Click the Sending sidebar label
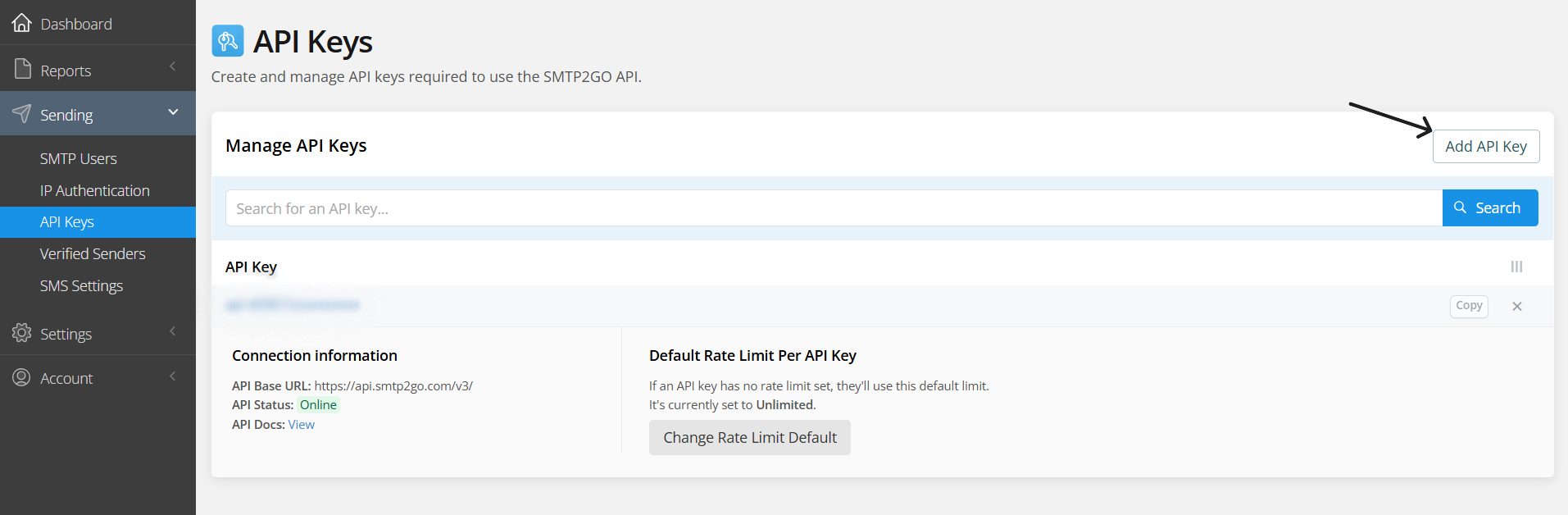 [x=66, y=115]
